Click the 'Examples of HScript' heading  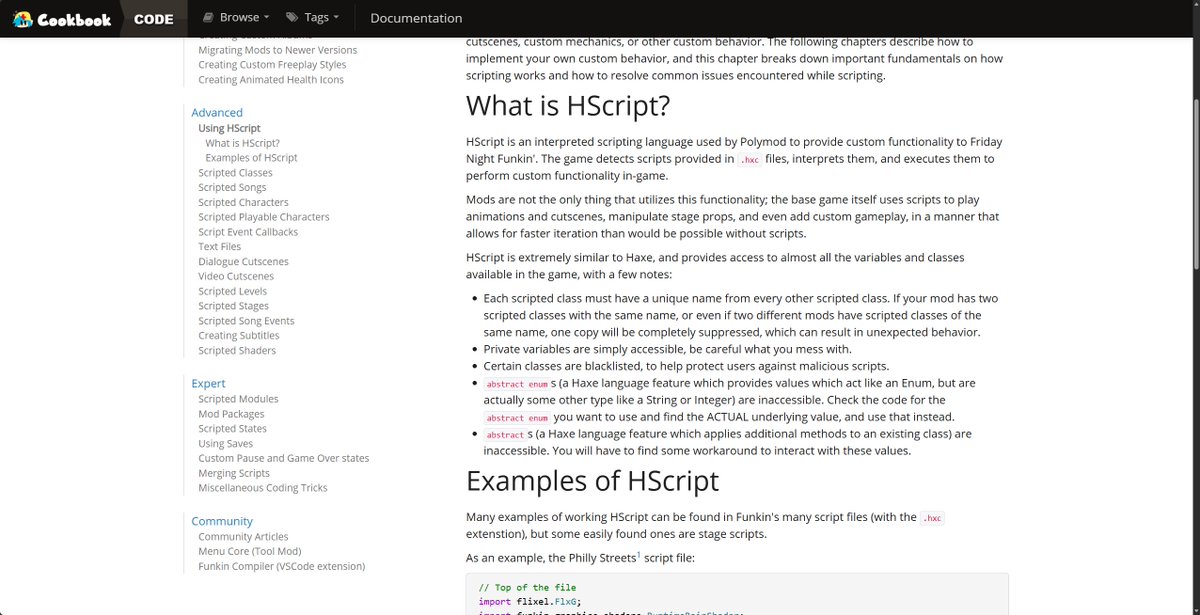(592, 481)
